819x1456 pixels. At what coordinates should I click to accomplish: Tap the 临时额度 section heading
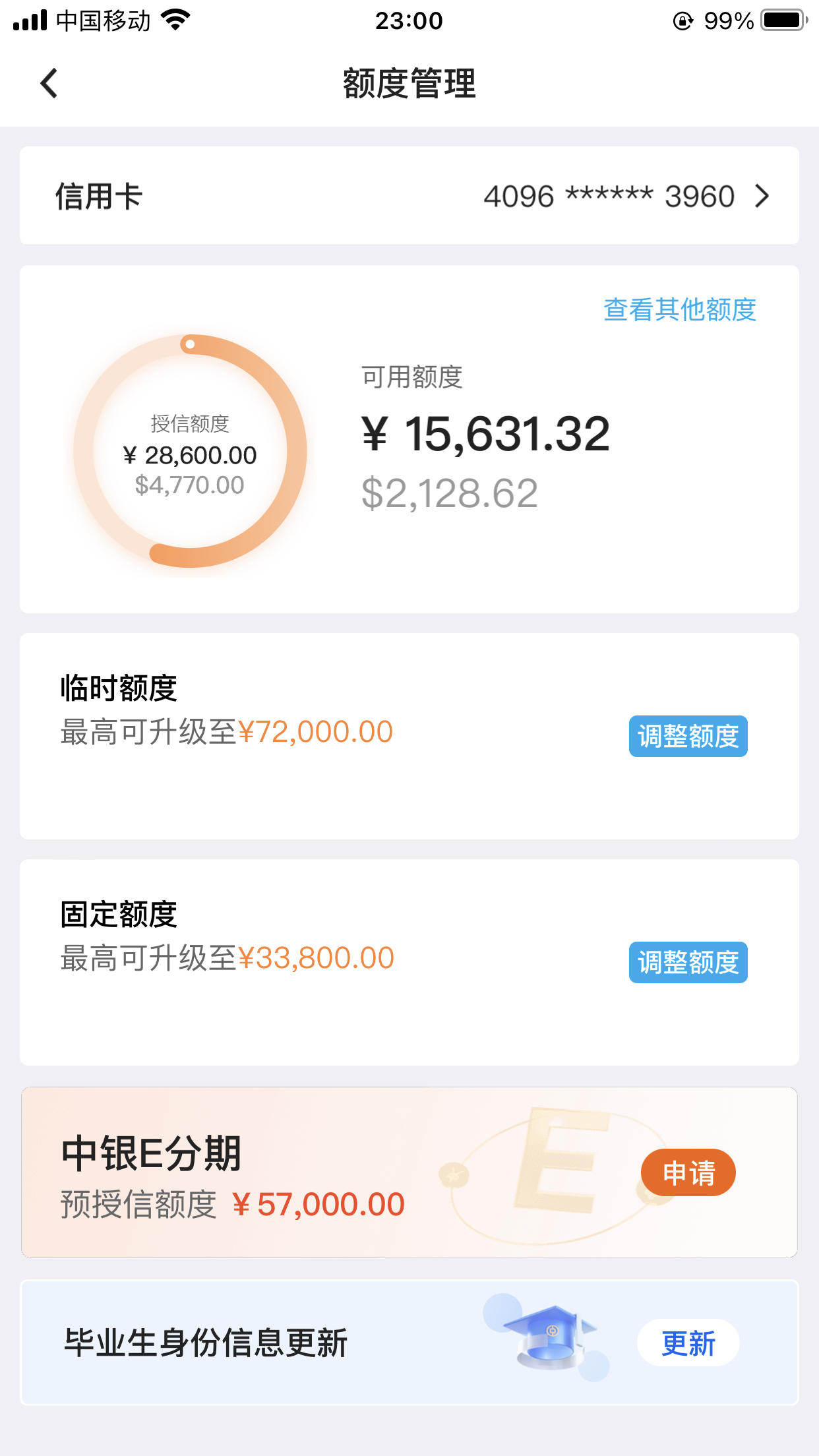(119, 688)
